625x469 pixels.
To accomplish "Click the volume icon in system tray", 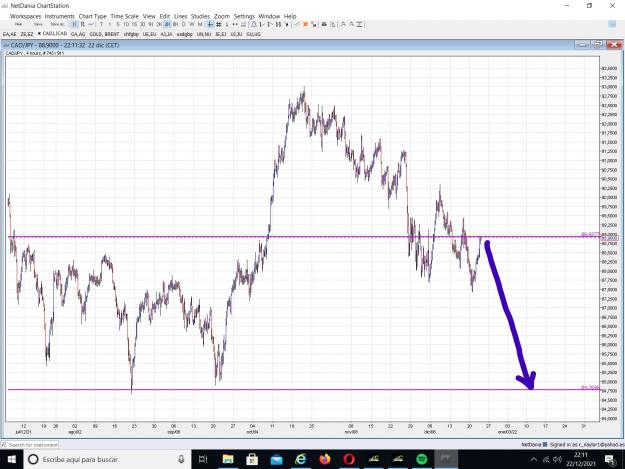I will [557, 459].
